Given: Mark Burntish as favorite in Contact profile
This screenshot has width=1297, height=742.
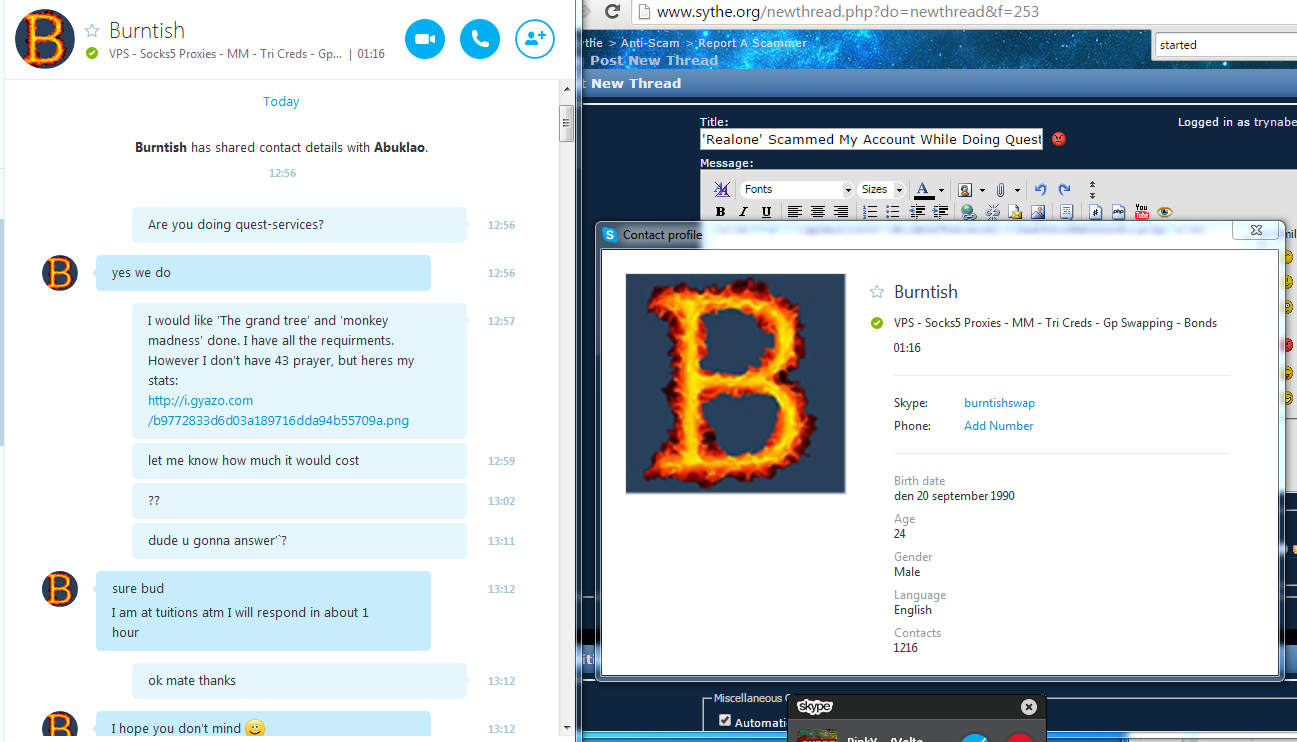Looking at the screenshot, I should [x=877, y=292].
